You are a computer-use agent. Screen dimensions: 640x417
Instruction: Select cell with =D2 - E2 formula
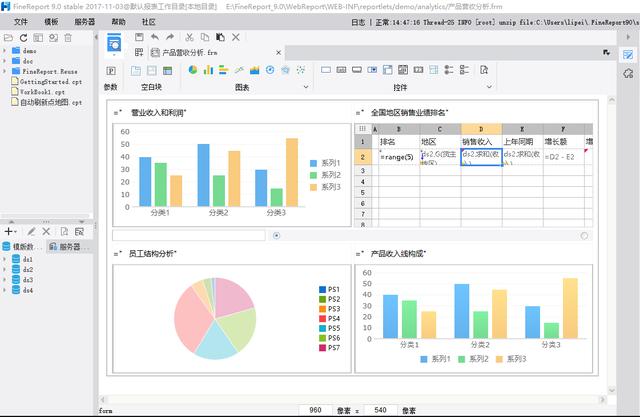(x=564, y=157)
